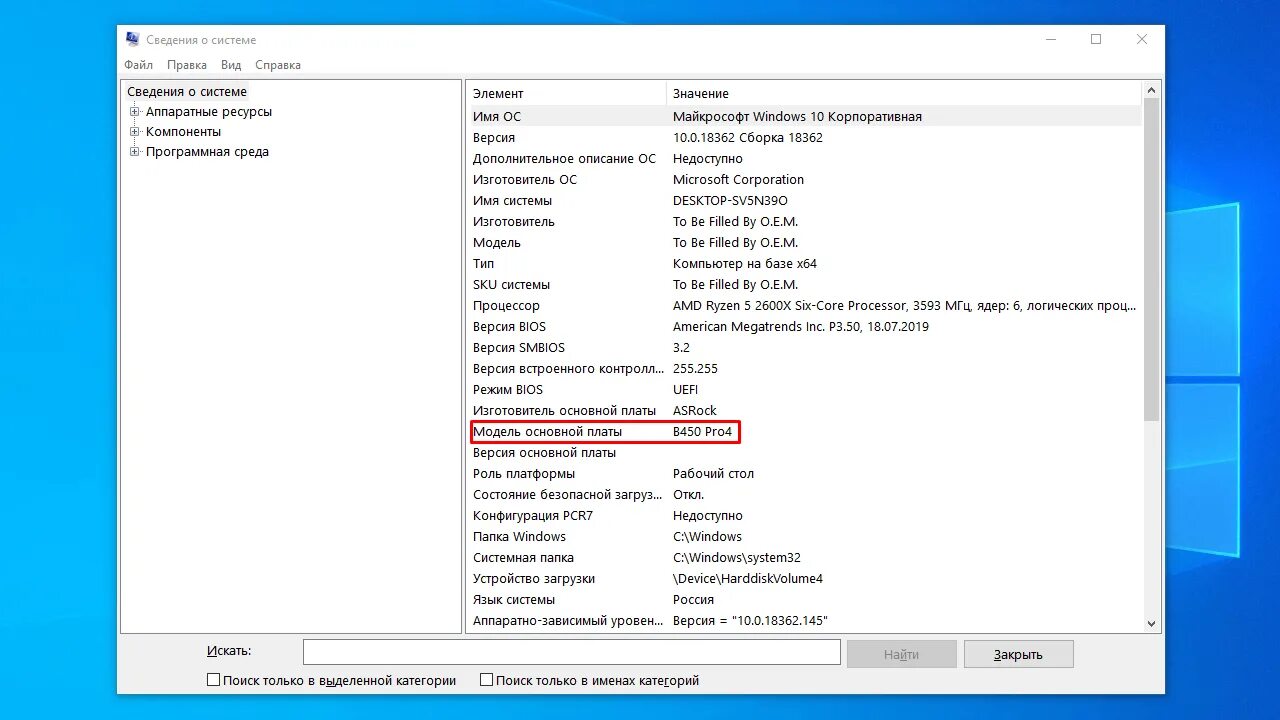Click the DESKTOP-SV5N39O value

pyautogui.click(x=730, y=200)
